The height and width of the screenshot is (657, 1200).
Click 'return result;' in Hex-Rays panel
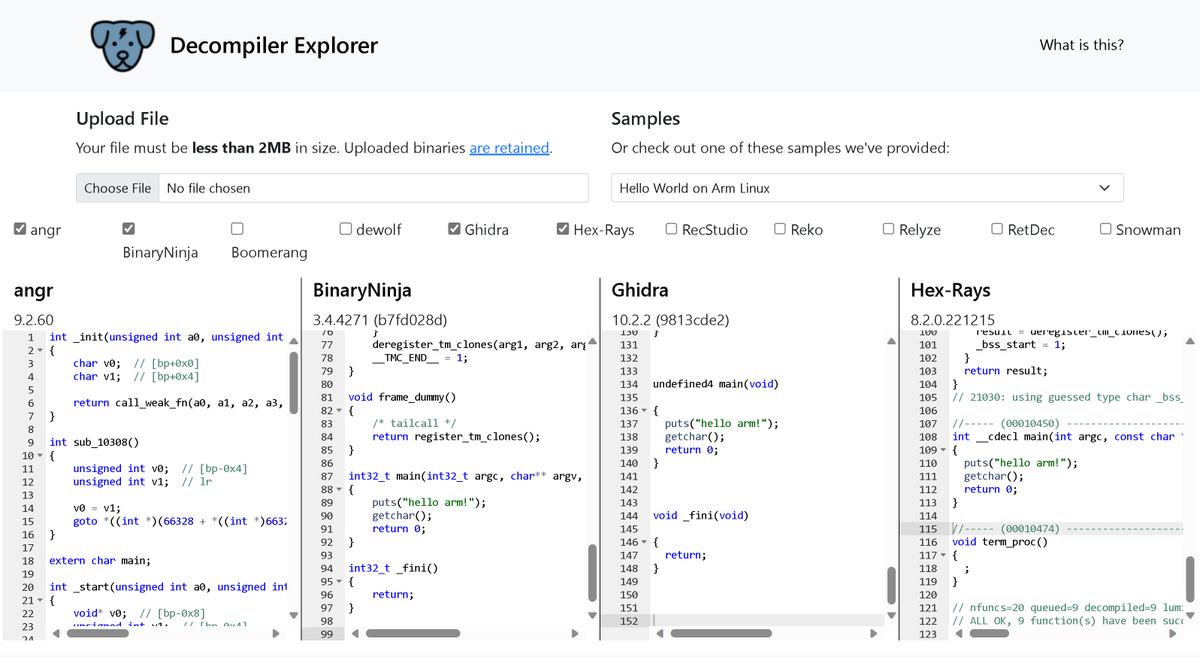pyautogui.click(x=1006, y=371)
